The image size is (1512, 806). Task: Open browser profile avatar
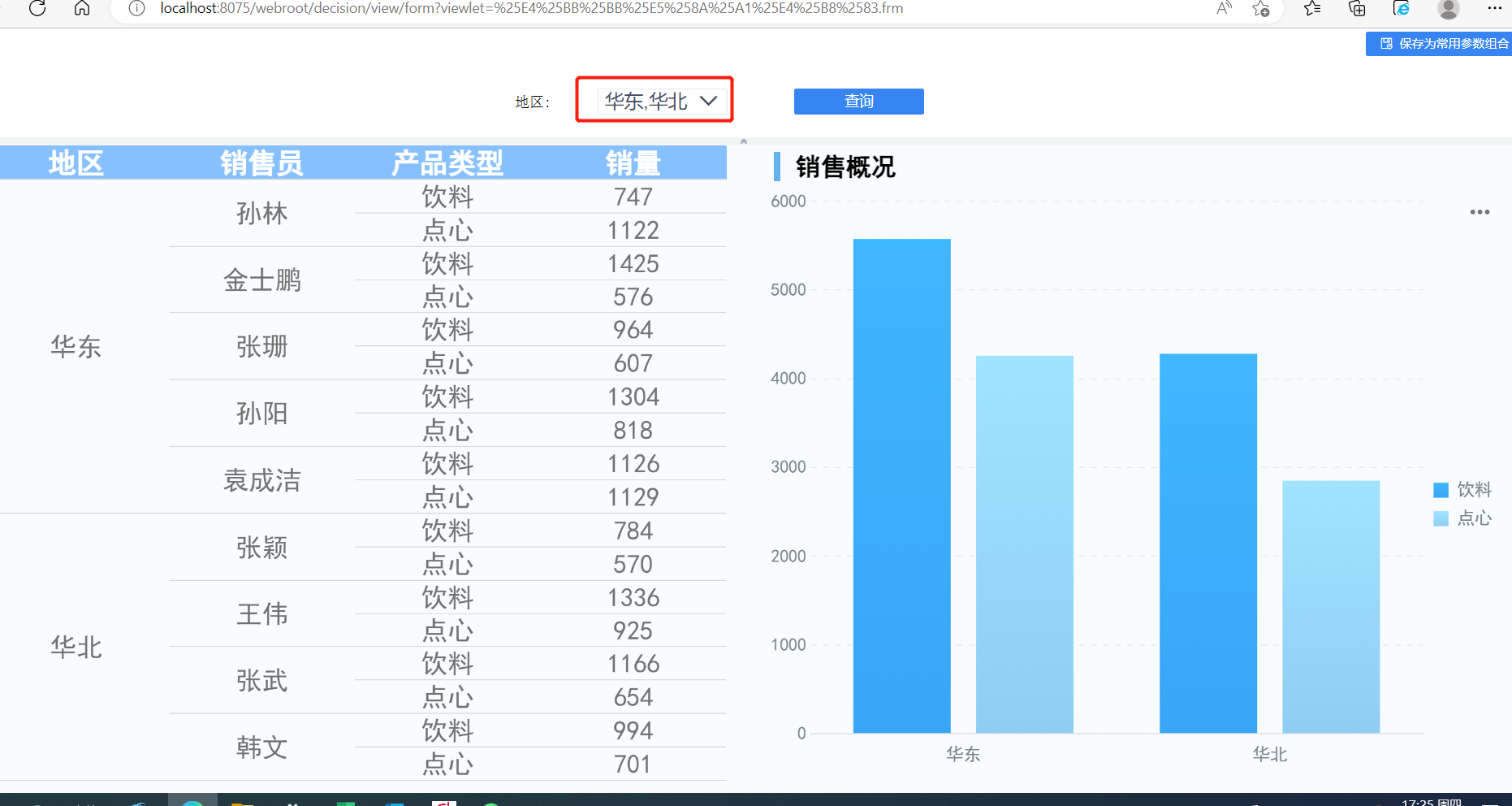[x=1448, y=9]
